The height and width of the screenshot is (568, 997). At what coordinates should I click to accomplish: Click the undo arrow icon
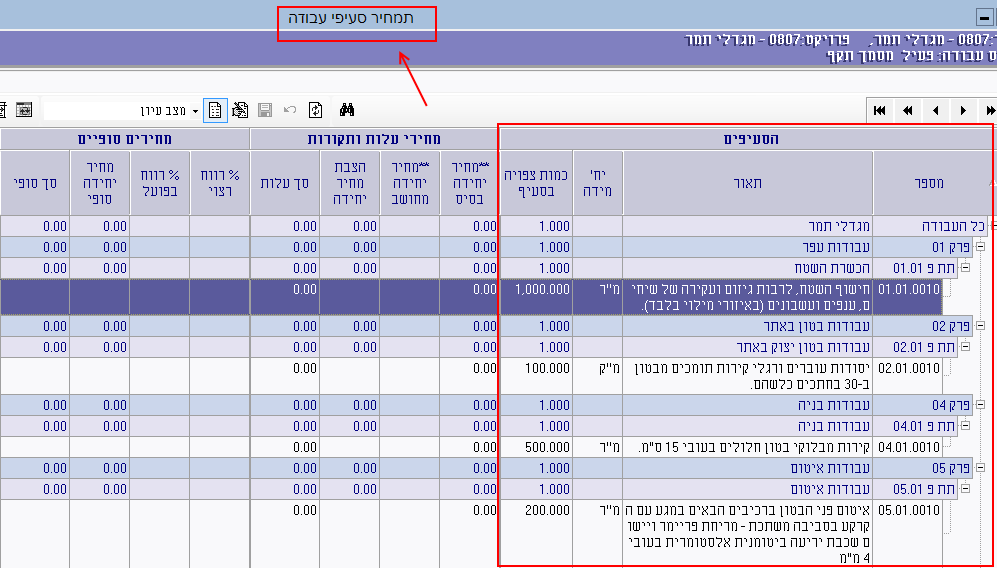pyautogui.click(x=290, y=110)
